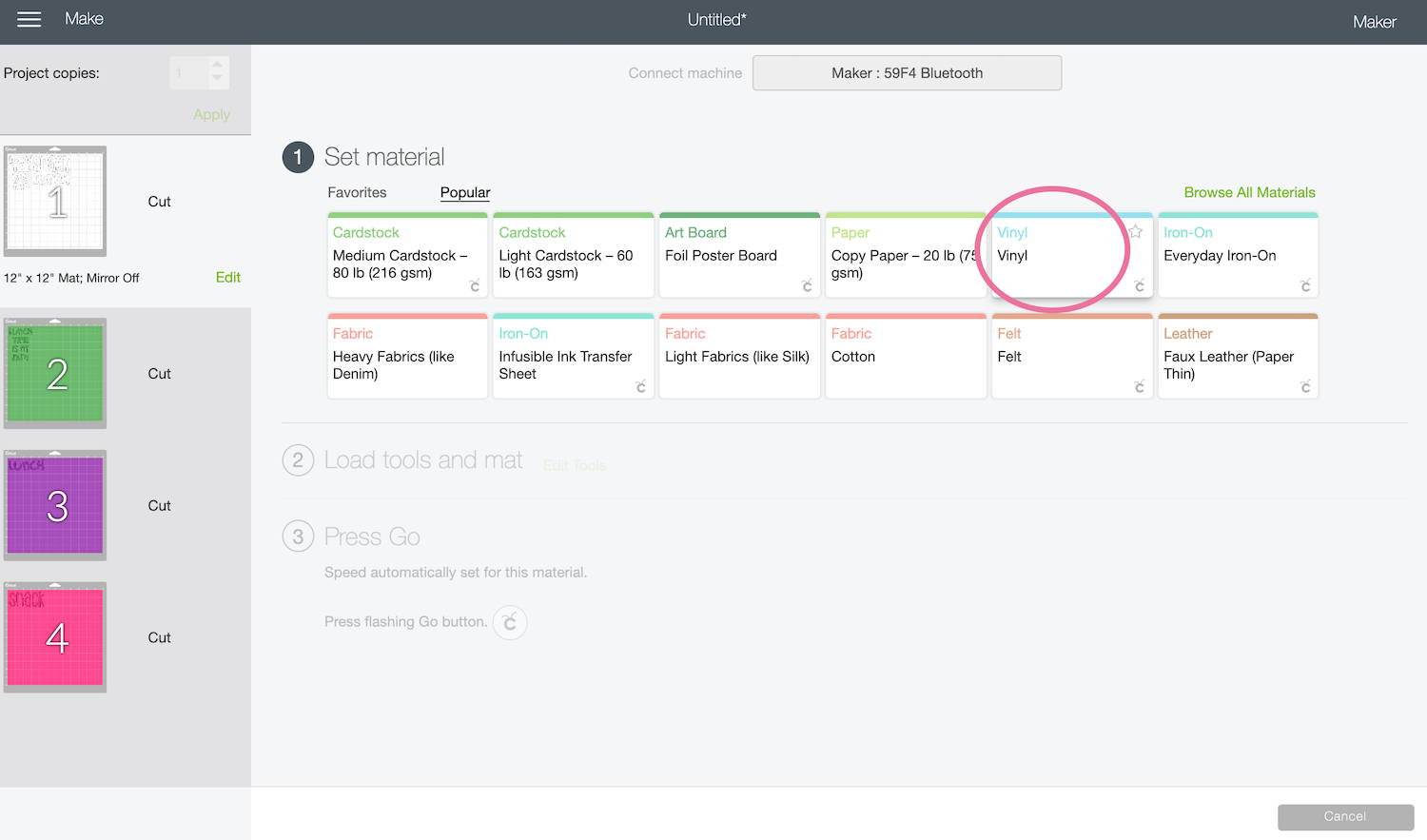
Task: Click Cricut logo on Vinyl card
Action: click(x=1139, y=285)
